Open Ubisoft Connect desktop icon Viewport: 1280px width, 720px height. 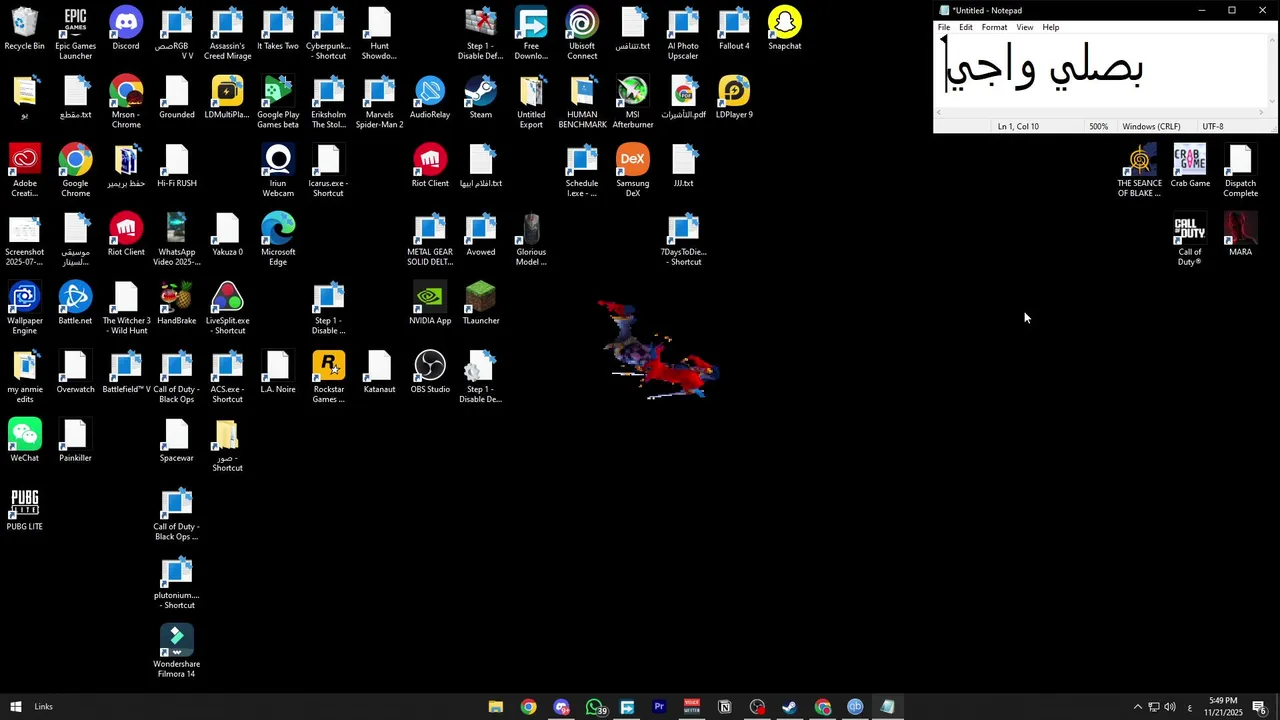pyautogui.click(x=582, y=33)
